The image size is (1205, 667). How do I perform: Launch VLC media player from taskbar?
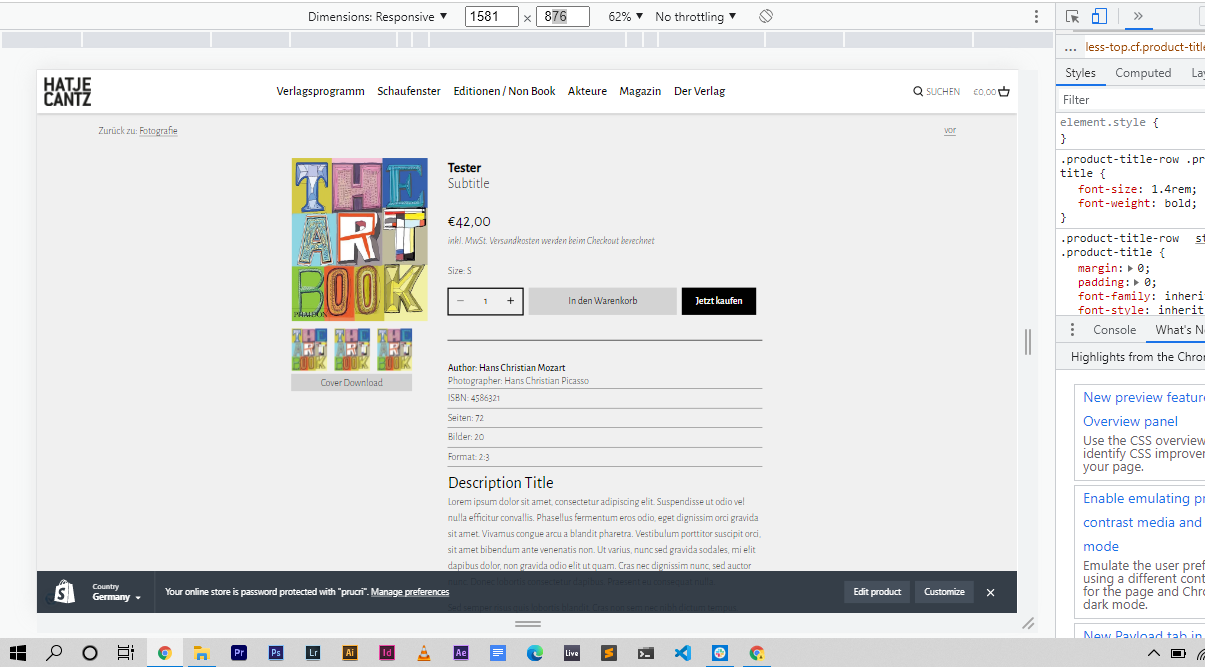pos(424,653)
